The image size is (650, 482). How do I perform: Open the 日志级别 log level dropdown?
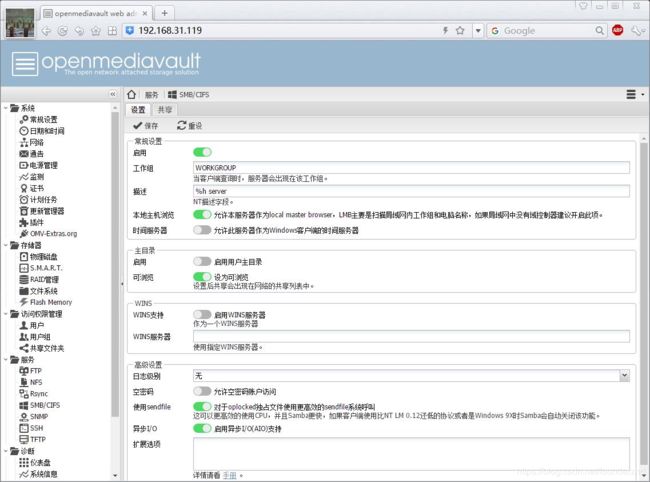[x=624, y=376]
